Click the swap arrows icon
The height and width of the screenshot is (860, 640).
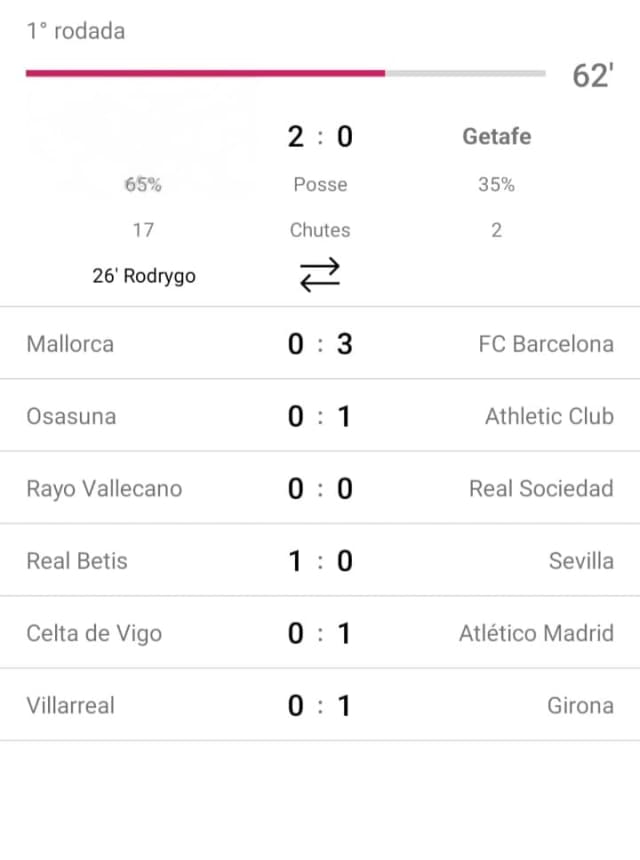tap(320, 275)
